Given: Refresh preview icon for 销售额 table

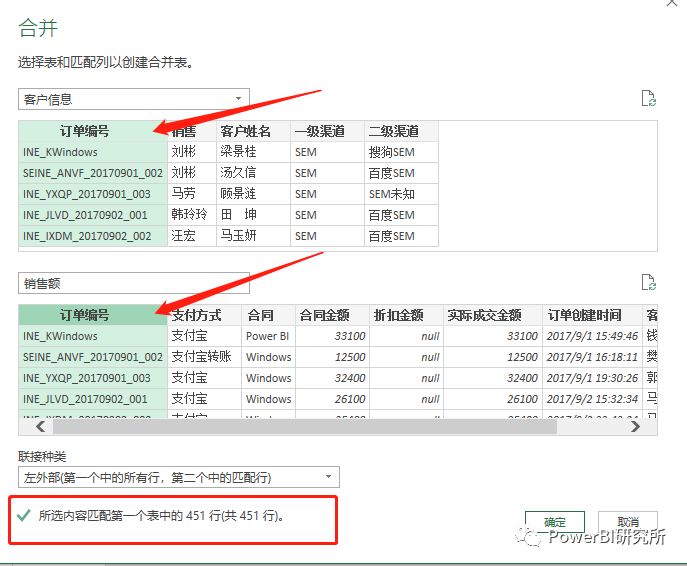Looking at the screenshot, I should coord(648,282).
